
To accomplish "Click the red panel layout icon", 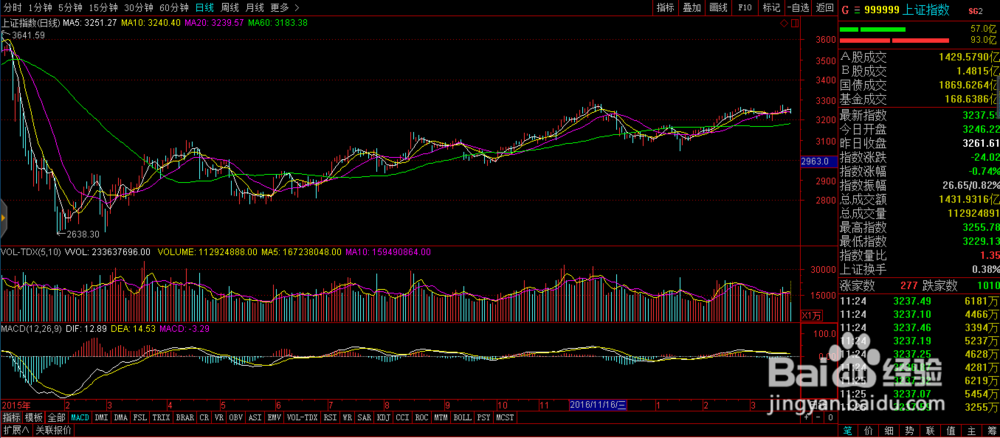I will [x=795, y=23].
